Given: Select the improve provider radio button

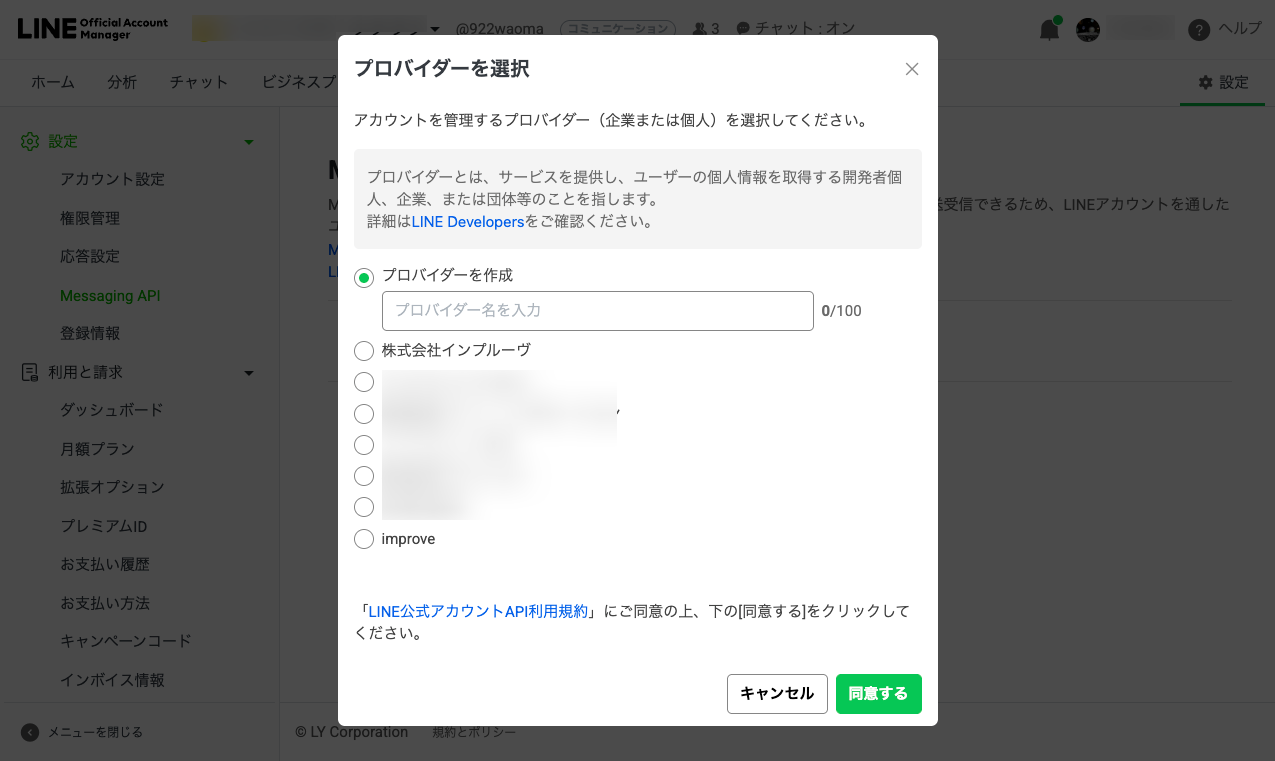Looking at the screenshot, I should [364, 539].
